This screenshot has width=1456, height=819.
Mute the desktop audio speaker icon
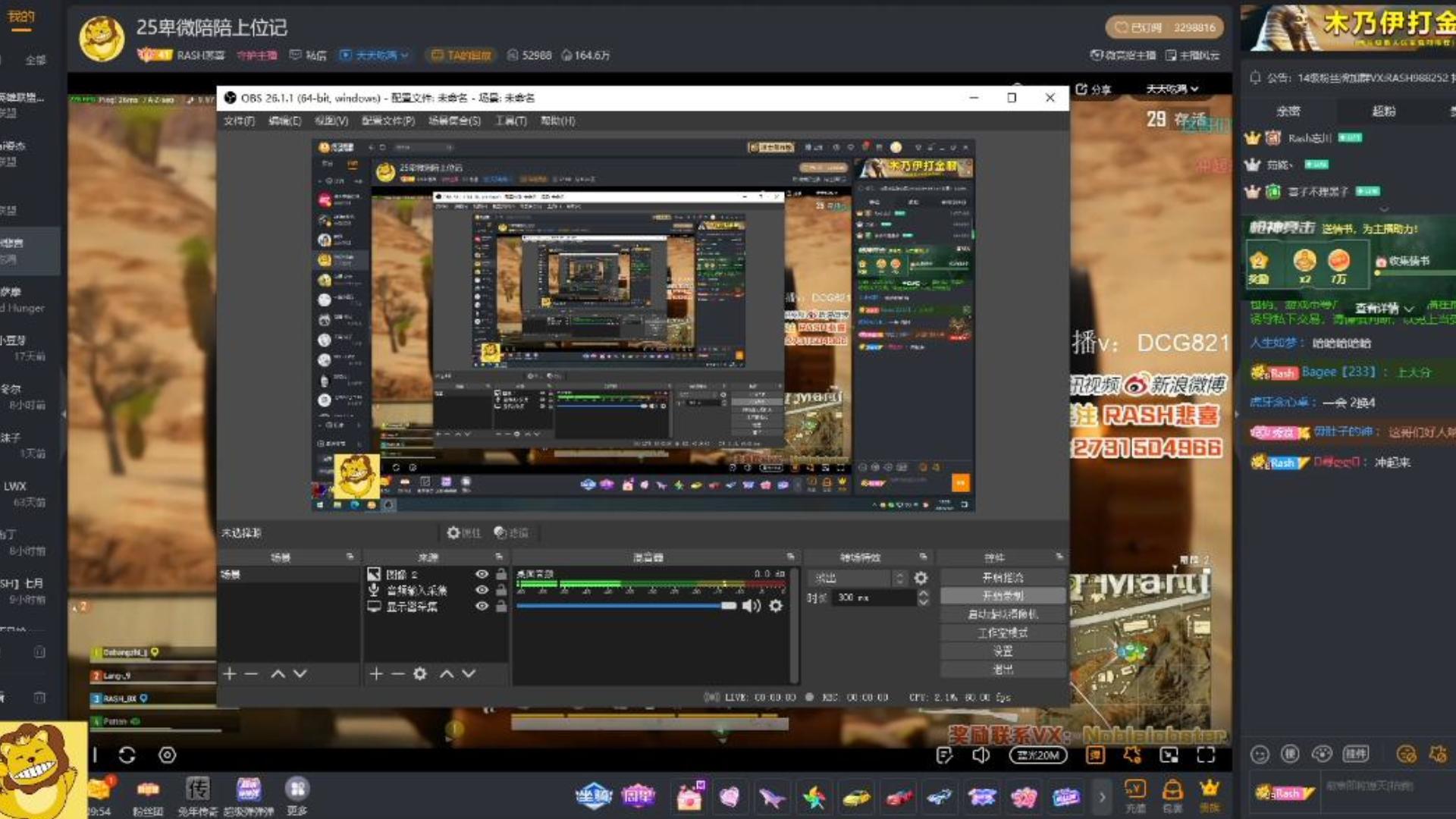[751, 605]
